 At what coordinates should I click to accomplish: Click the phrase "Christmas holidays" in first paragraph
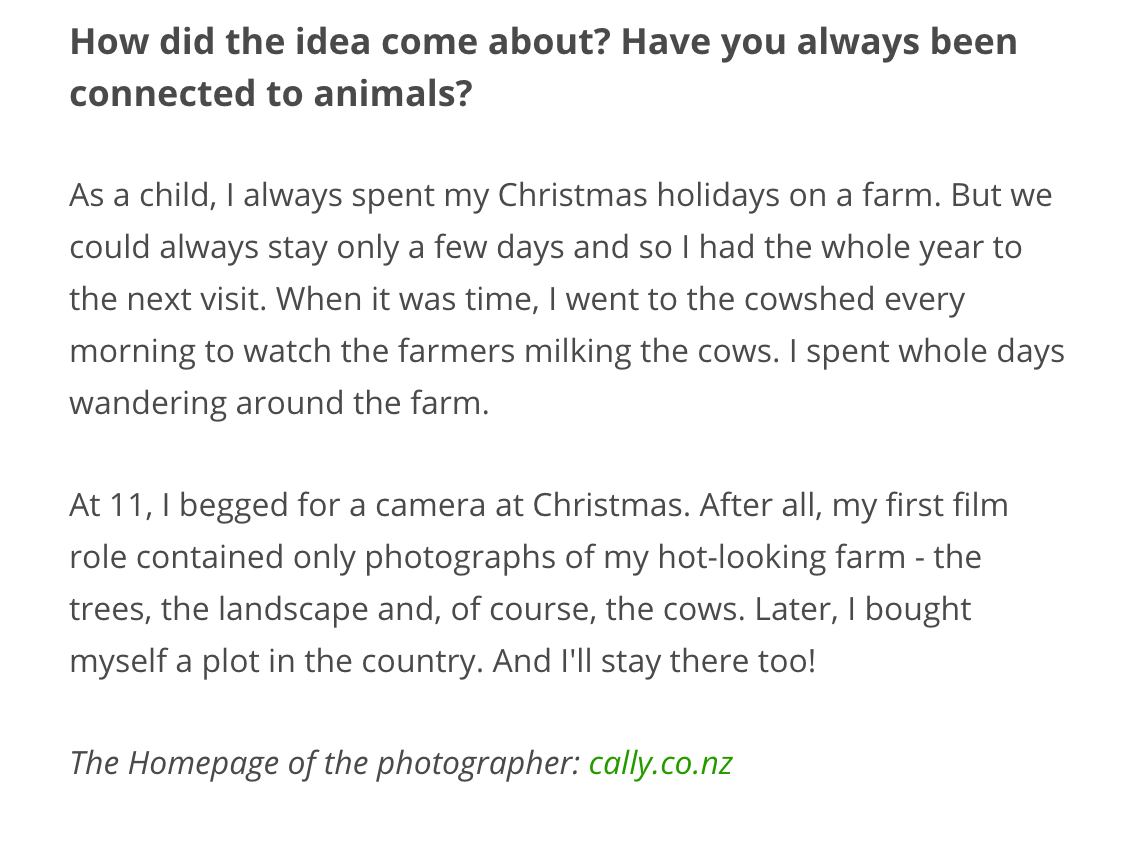coord(633,195)
